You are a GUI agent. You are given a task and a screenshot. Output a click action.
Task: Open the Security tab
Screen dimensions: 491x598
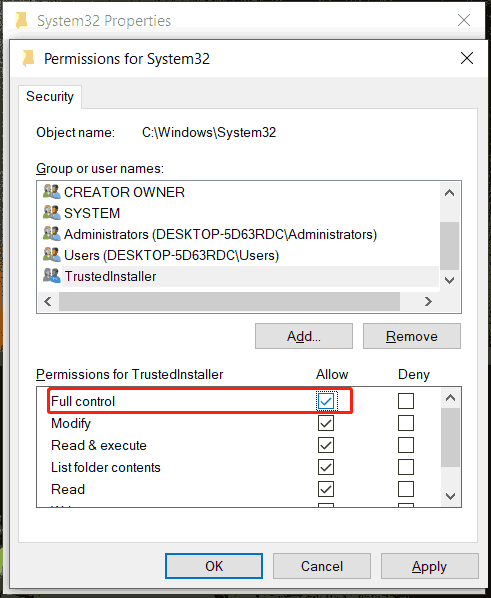pyautogui.click(x=50, y=96)
